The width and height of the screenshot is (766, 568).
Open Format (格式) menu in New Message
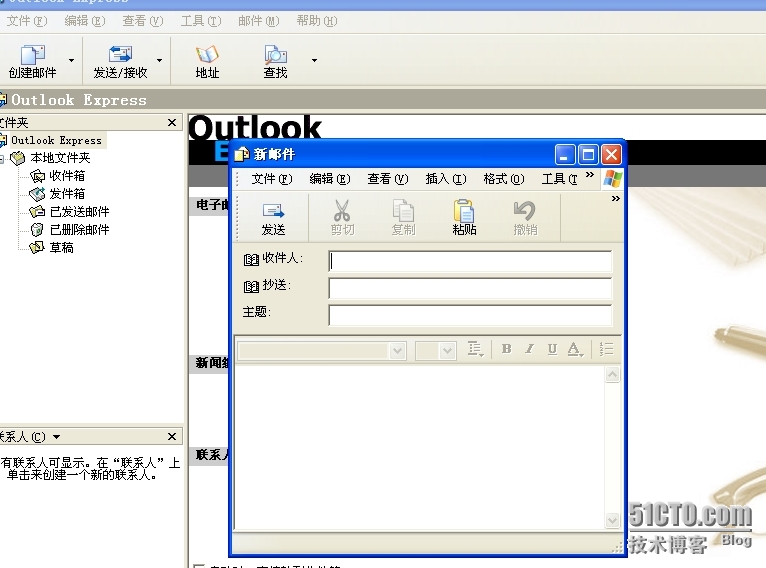(x=504, y=179)
